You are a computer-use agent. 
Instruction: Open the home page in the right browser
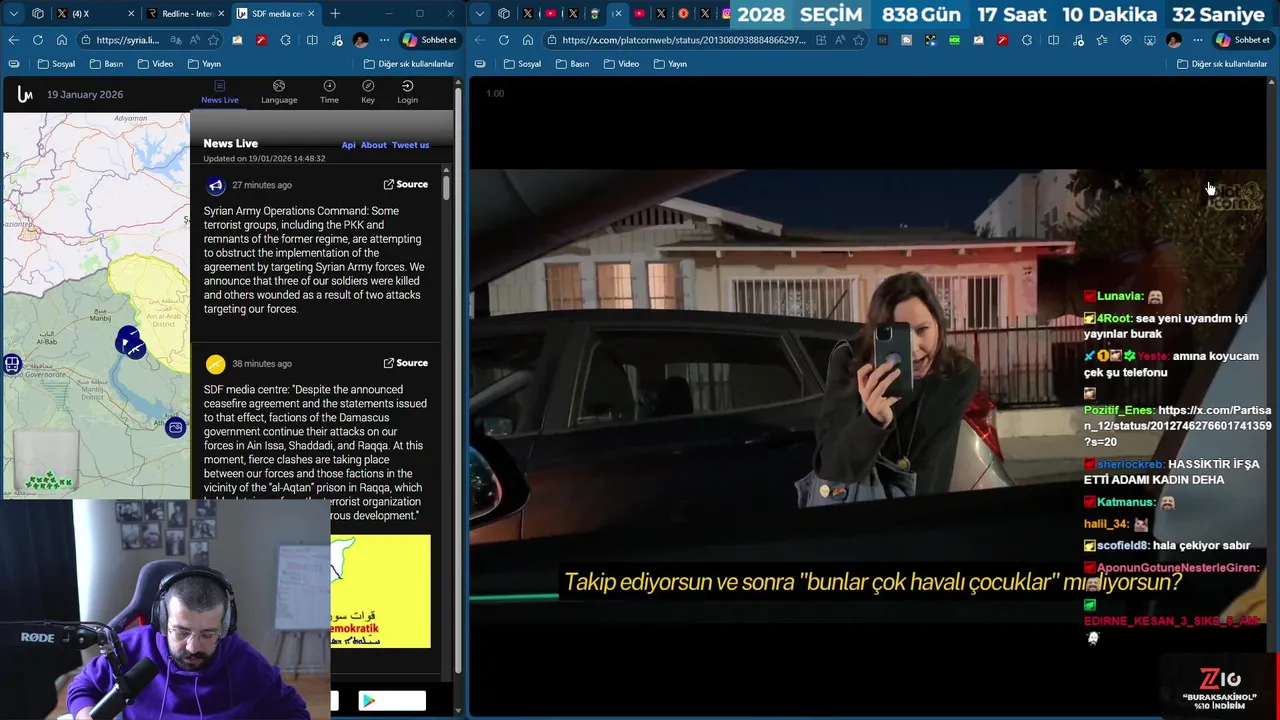click(528, 40)
